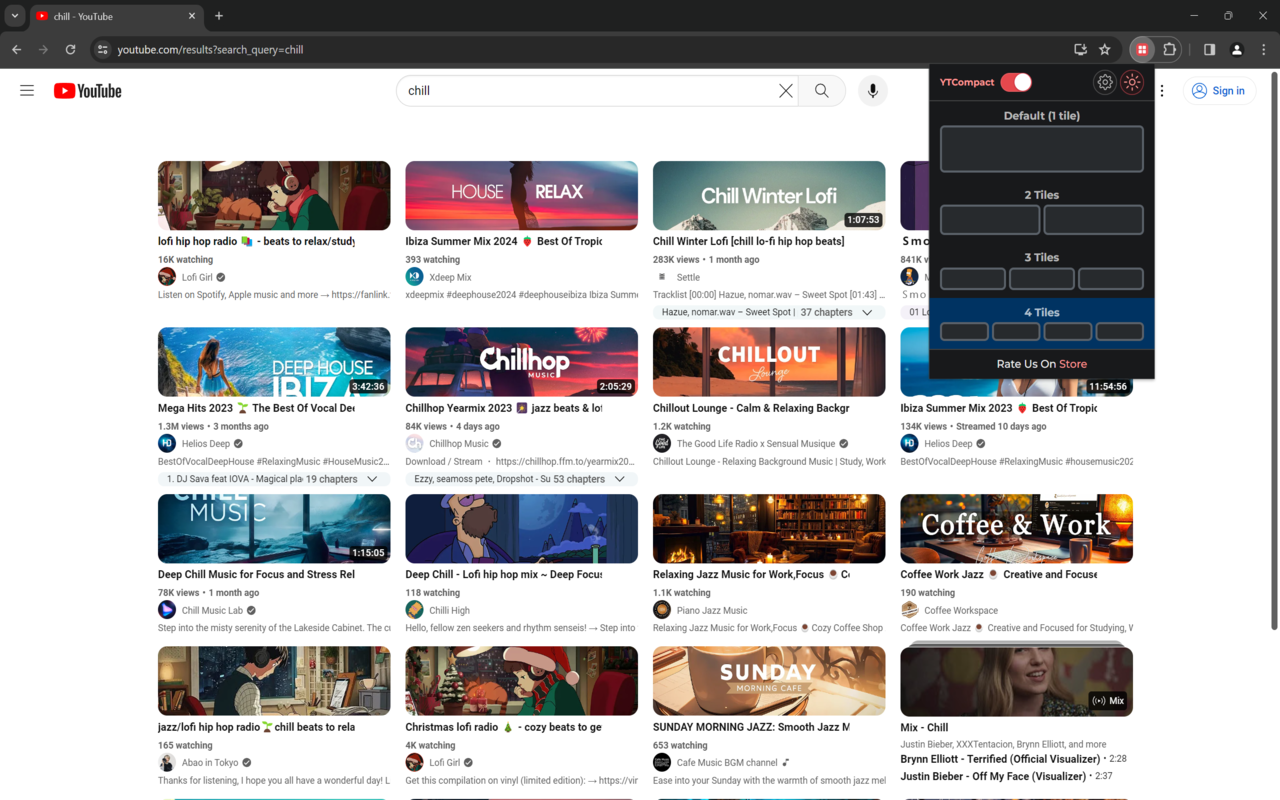Disable YTCompact with the red switch

coord(1017,82)
